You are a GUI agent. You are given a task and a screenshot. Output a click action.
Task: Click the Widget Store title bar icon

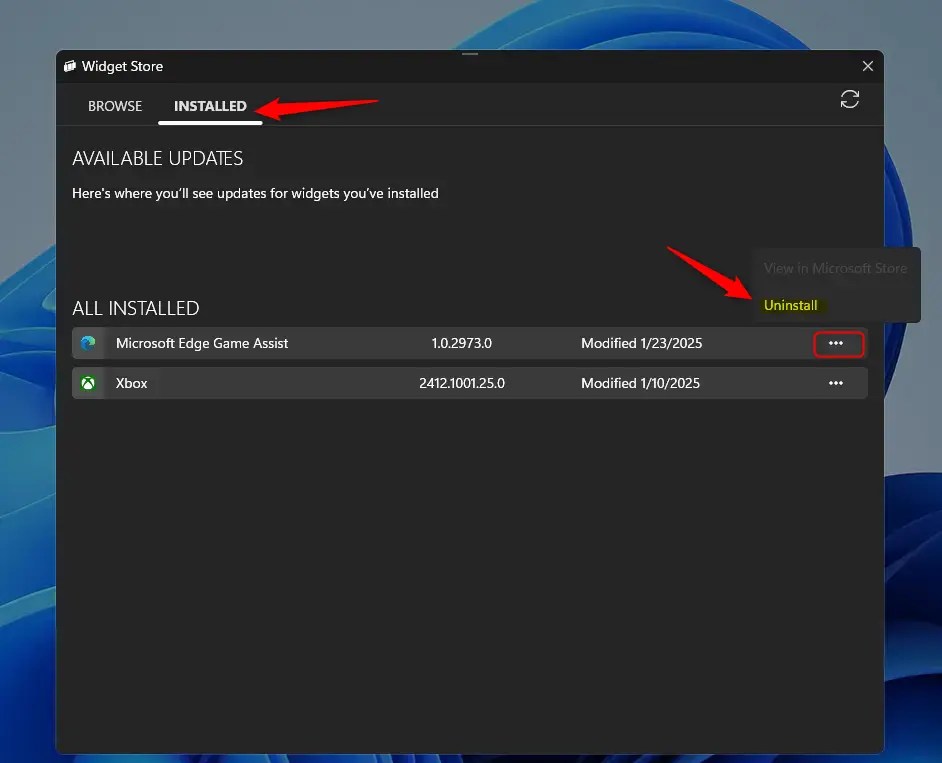pos(70,66)
